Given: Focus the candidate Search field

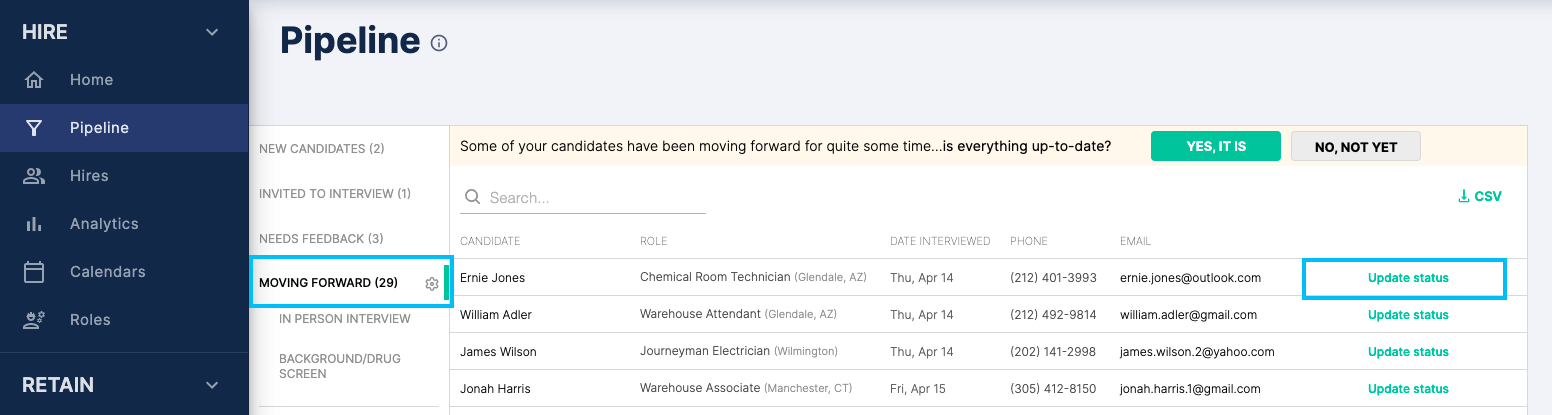Looking at the screenshot, I should pyautogui.click(x=583, y=198).
